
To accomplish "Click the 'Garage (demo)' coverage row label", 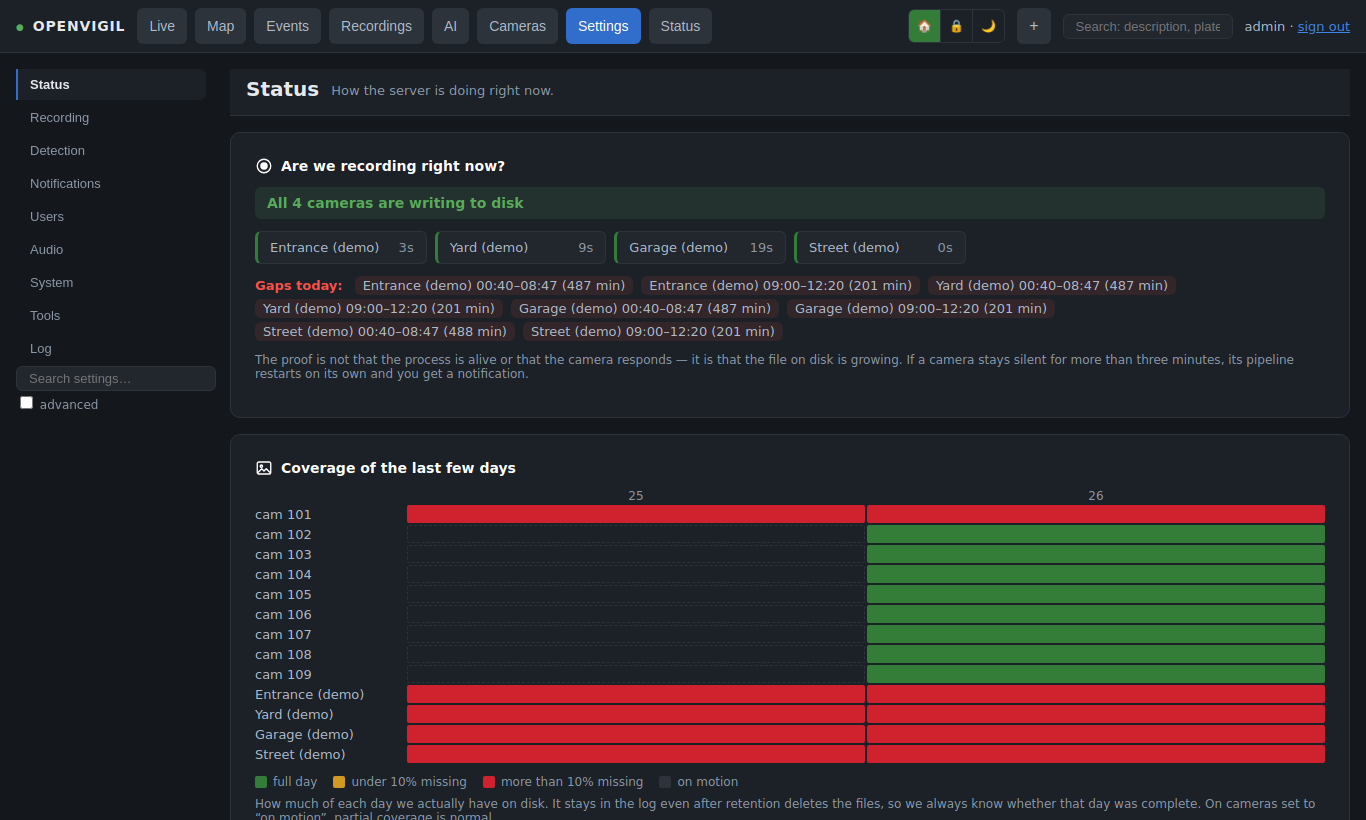I will coord(304,735).
